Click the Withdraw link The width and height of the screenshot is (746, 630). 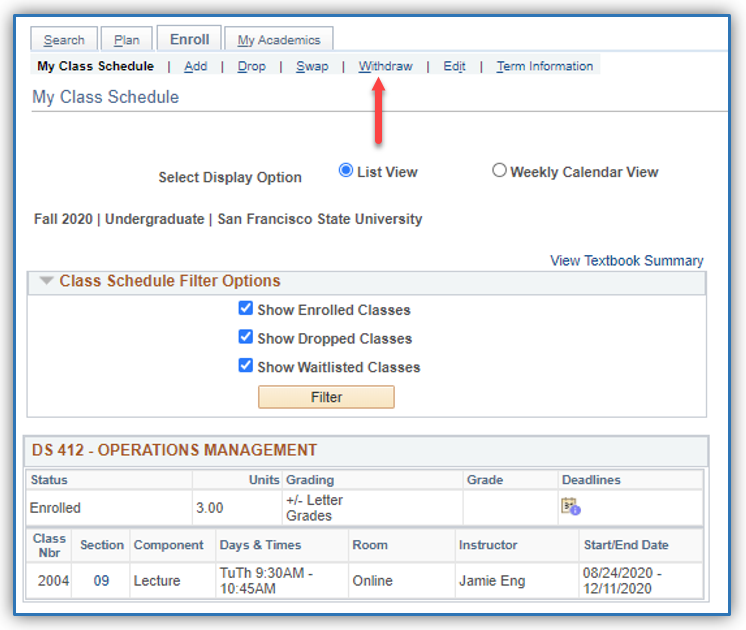(385, 66)
